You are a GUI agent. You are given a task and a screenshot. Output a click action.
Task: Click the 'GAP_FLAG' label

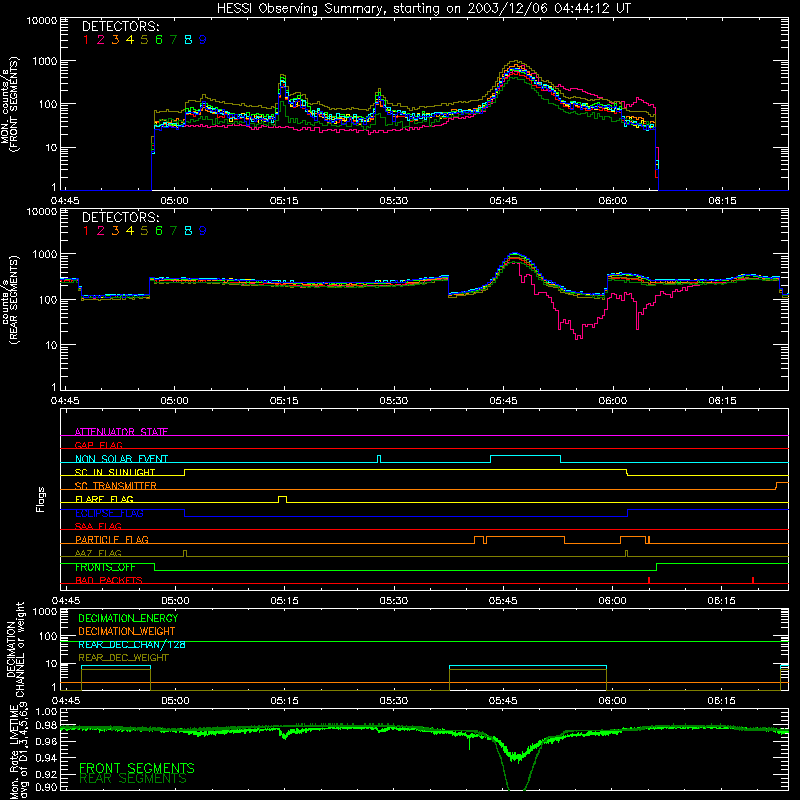tap(98, 445)
